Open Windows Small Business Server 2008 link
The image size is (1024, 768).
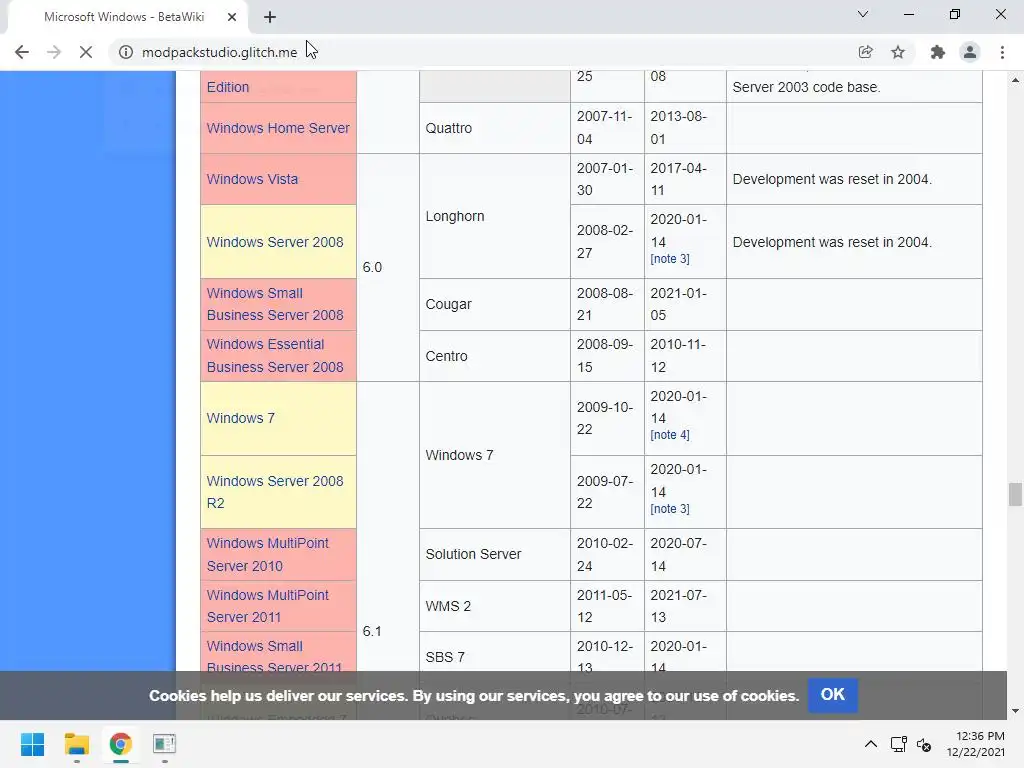click(x=275, y=304)
